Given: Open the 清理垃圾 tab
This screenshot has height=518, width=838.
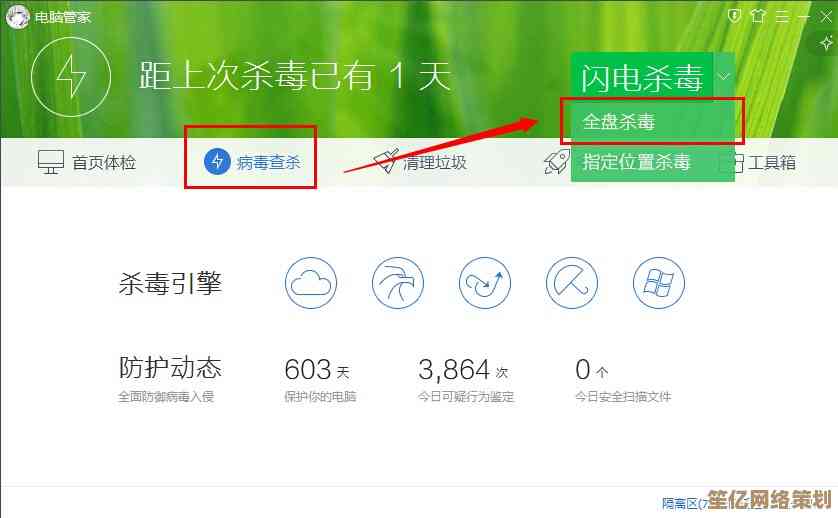Looking at the screenshot, I should pyautogui.click(x=420, y=162).
